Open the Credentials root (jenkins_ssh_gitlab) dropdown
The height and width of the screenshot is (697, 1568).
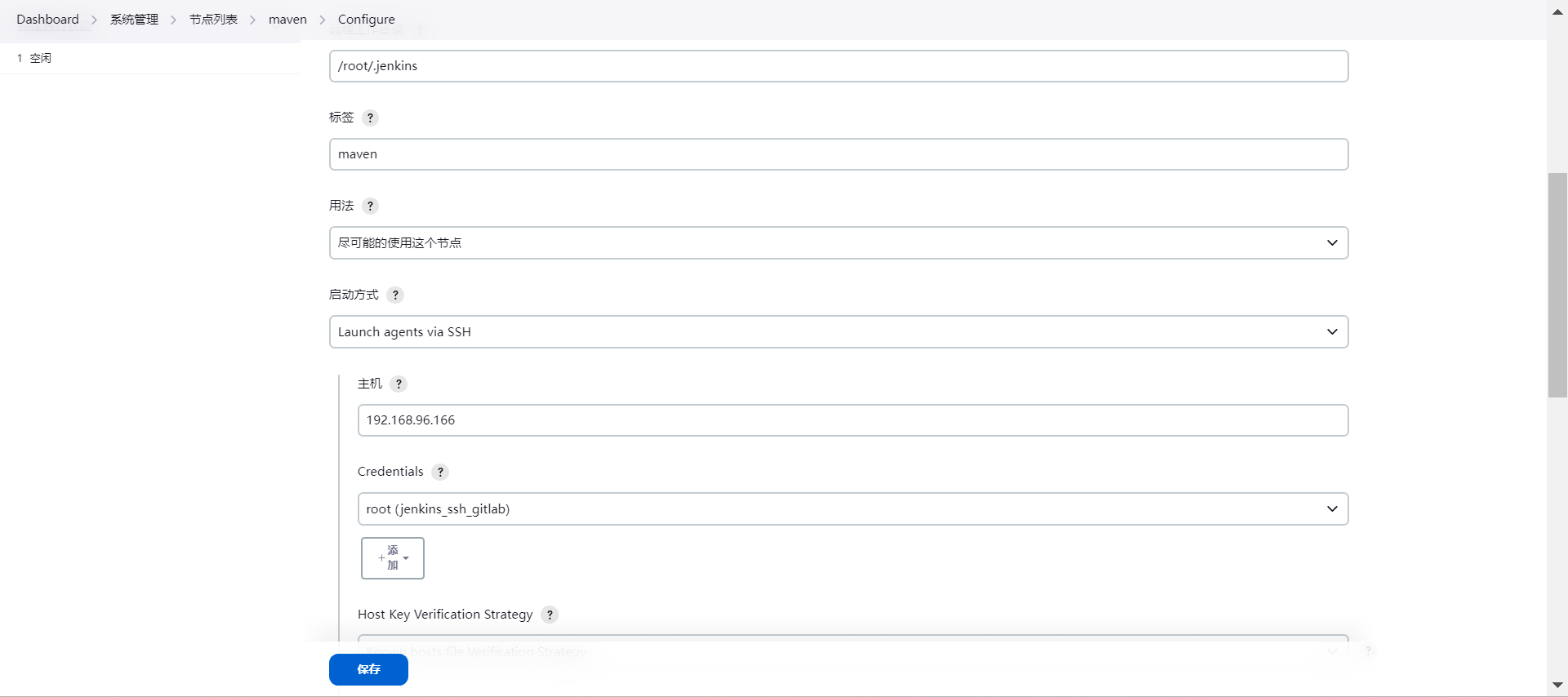pyautogui.click(x=853, y=509)
